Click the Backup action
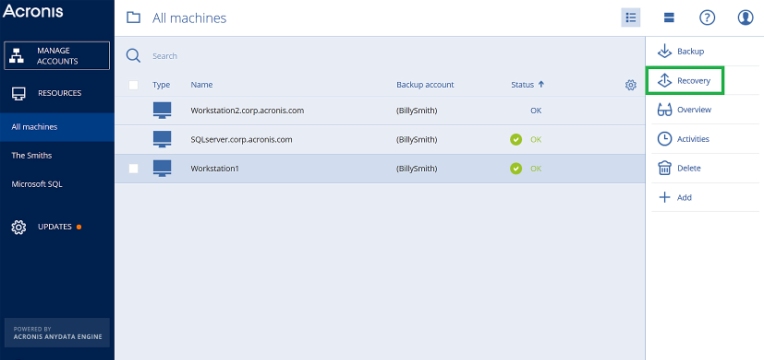The image size is (764, 360). tap(690, 52)
